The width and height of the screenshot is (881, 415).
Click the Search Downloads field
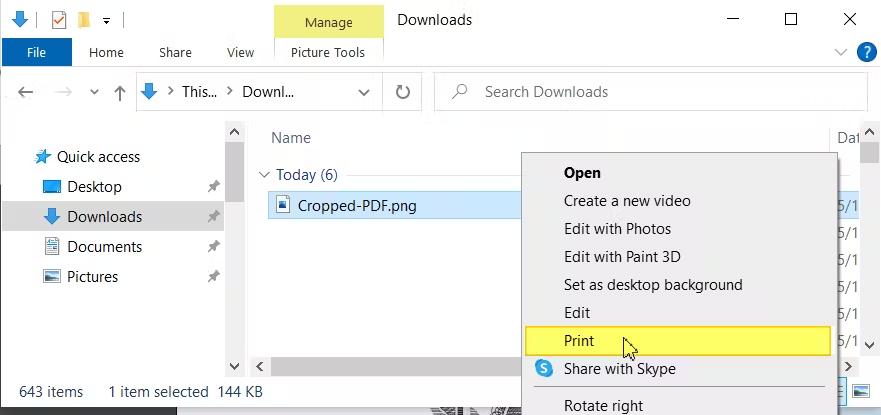(x=650, y=92)
